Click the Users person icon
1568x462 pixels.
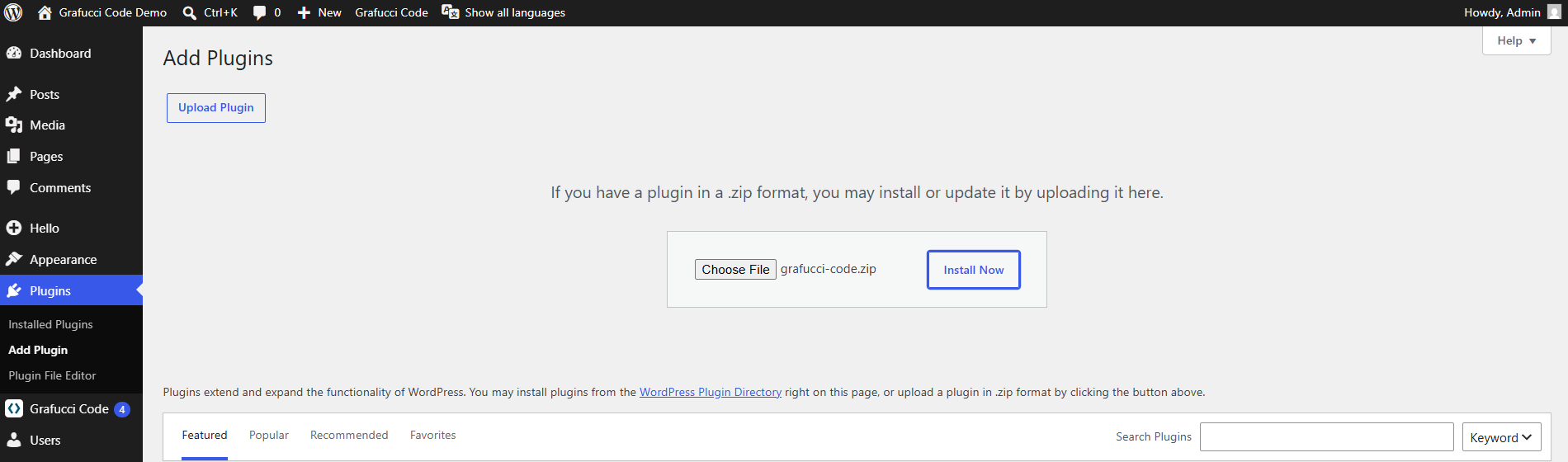13,440
